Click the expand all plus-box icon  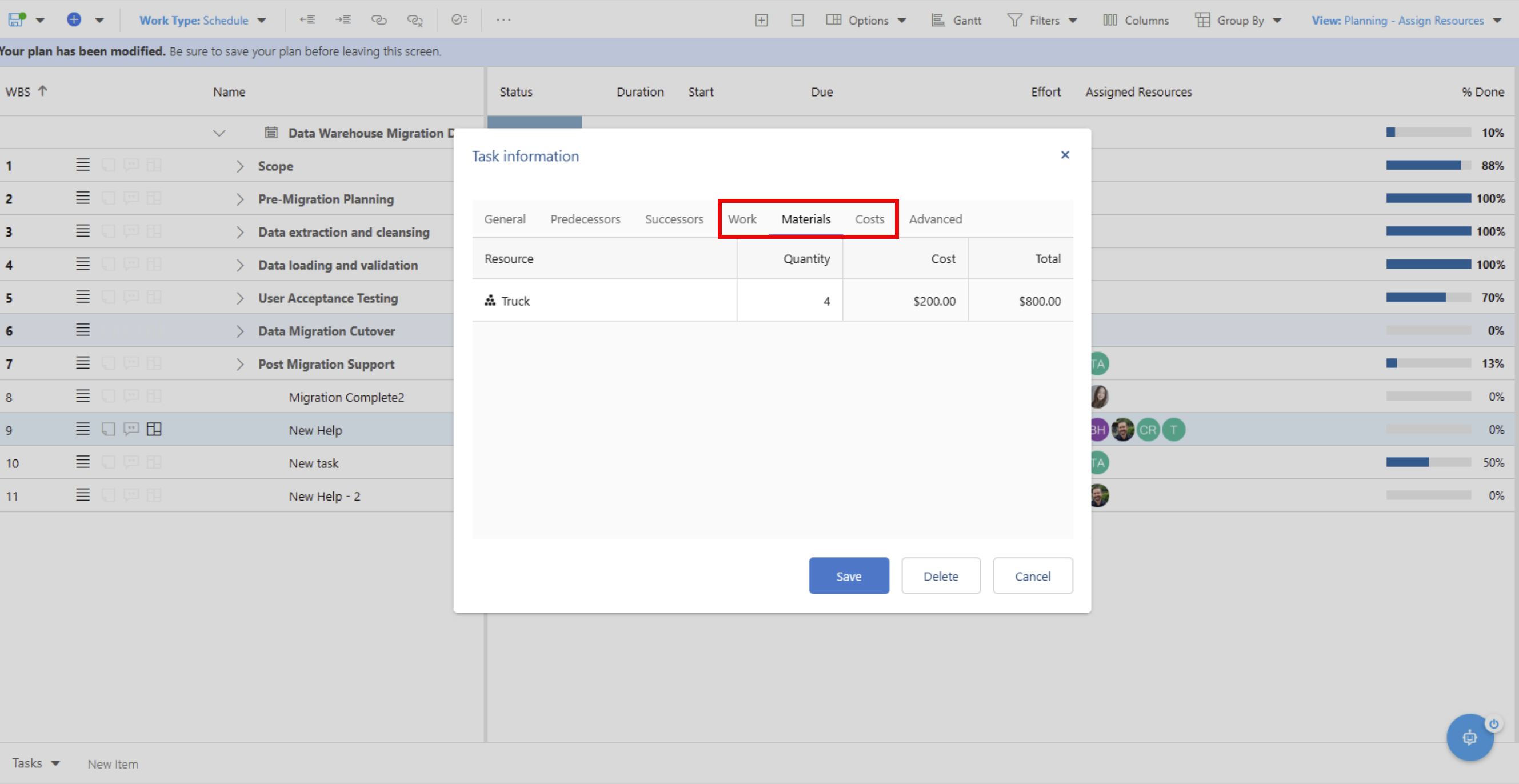[x=761, y=20]
